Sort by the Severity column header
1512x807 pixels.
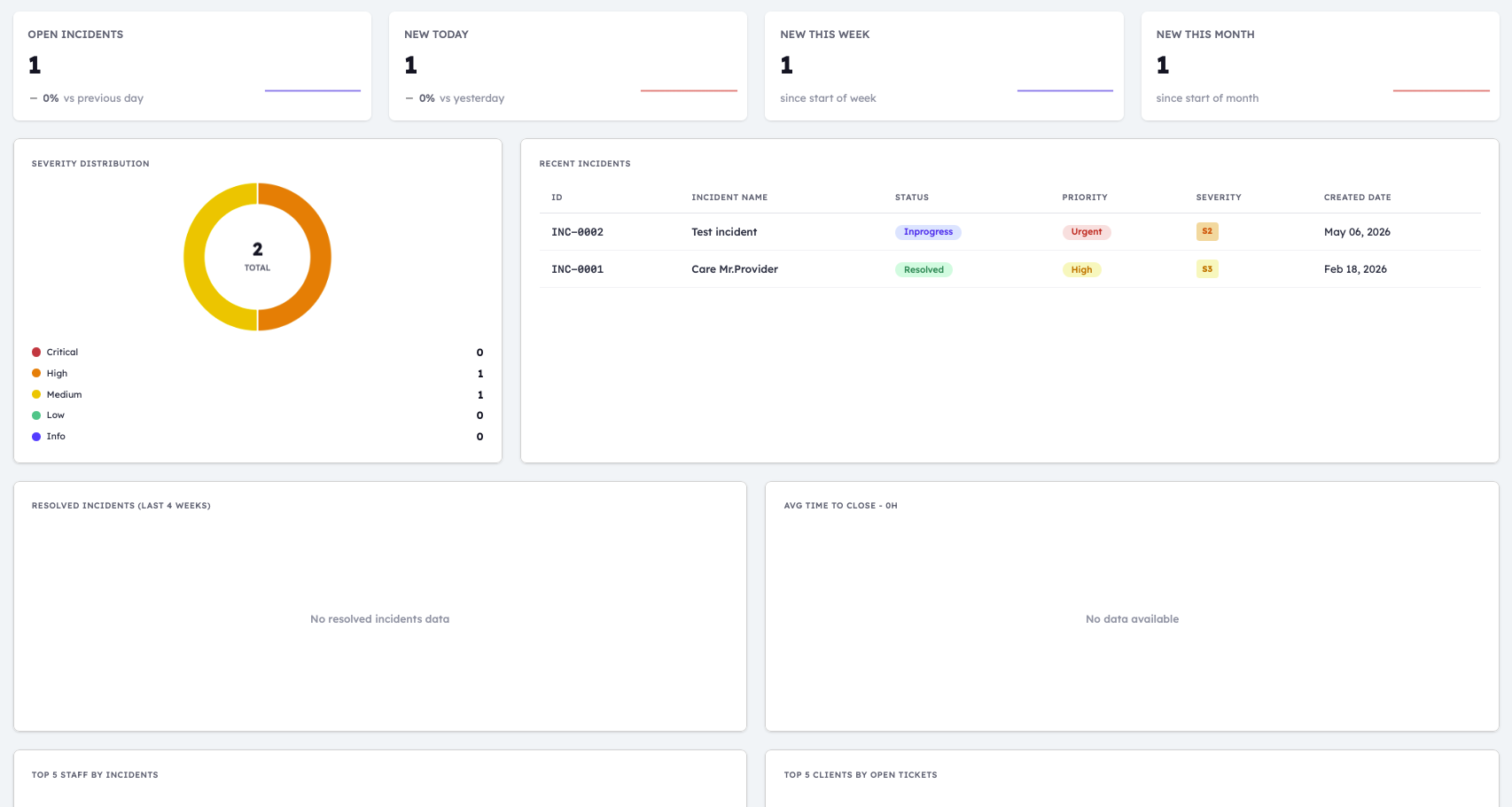pyautogui.click(x=1219, y=198)
